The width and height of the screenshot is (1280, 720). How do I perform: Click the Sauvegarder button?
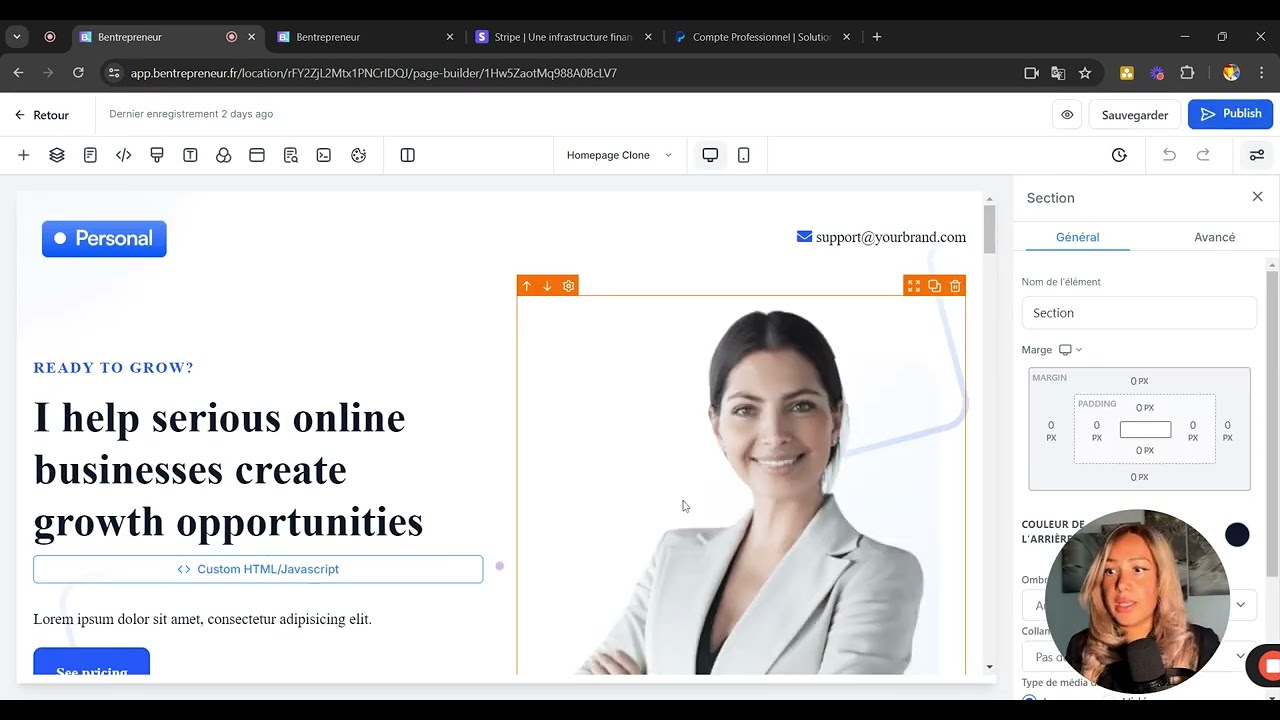click(1134, 114)
